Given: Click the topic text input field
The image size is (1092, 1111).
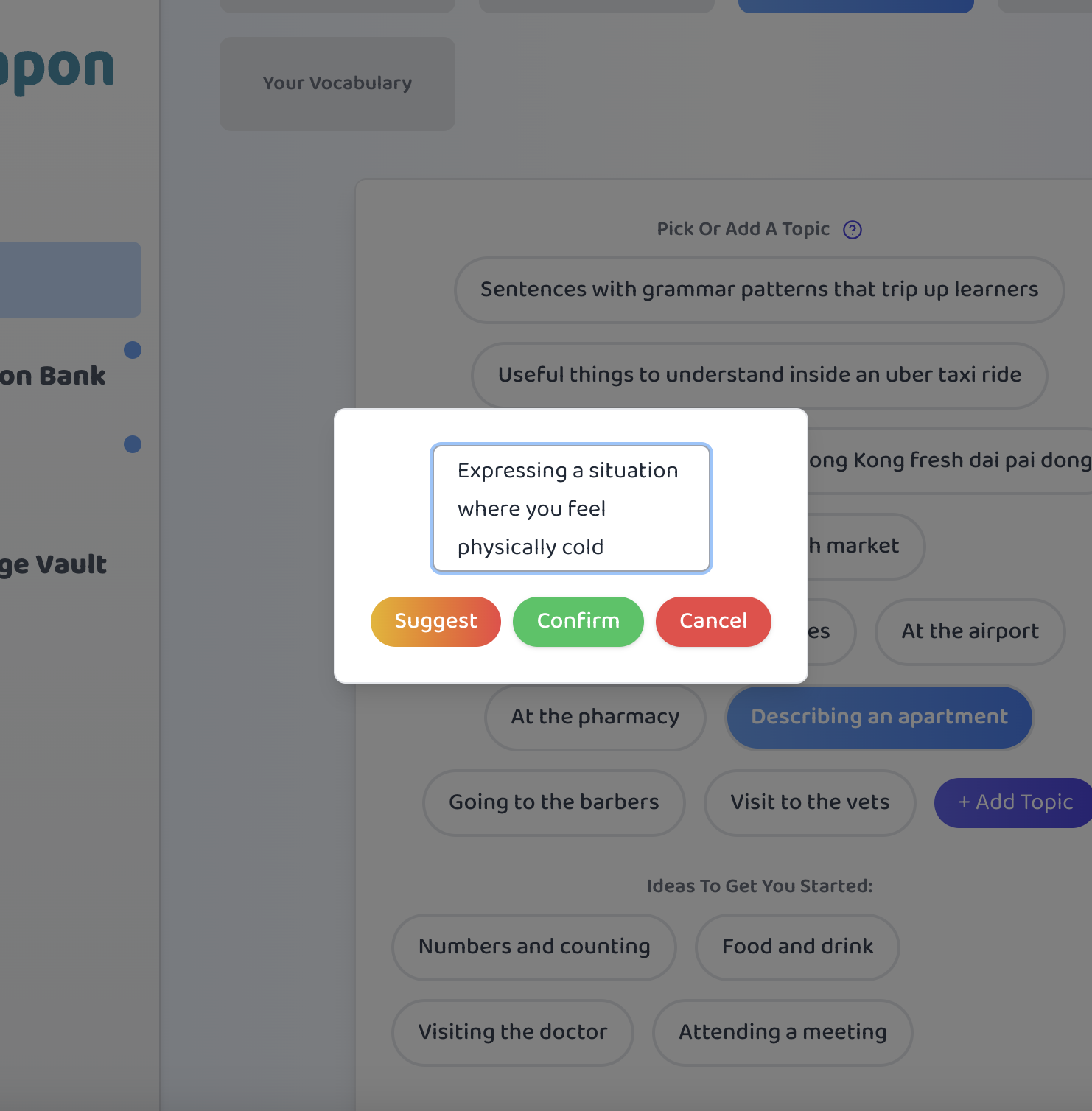Looking at the screenshot, I should coord(571,508).
